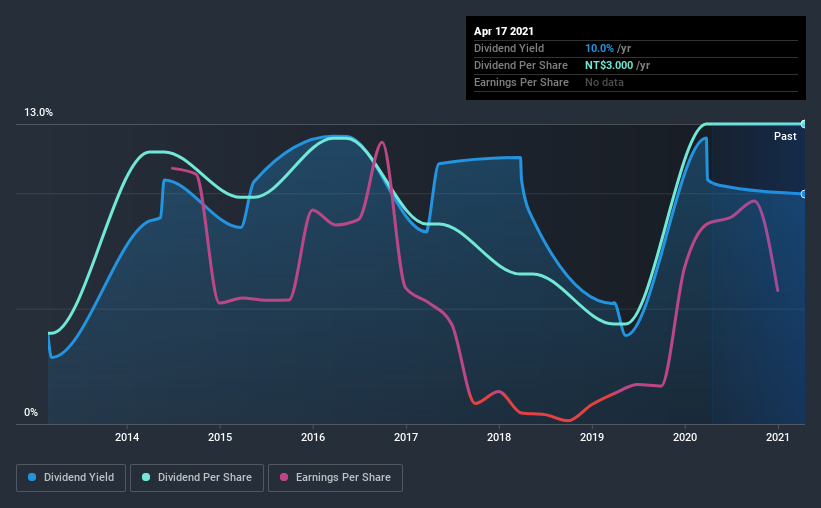Click the 13.0% y-axis label
The height and width of the screenshot is (508, 821).
click(x=38, y=113)
